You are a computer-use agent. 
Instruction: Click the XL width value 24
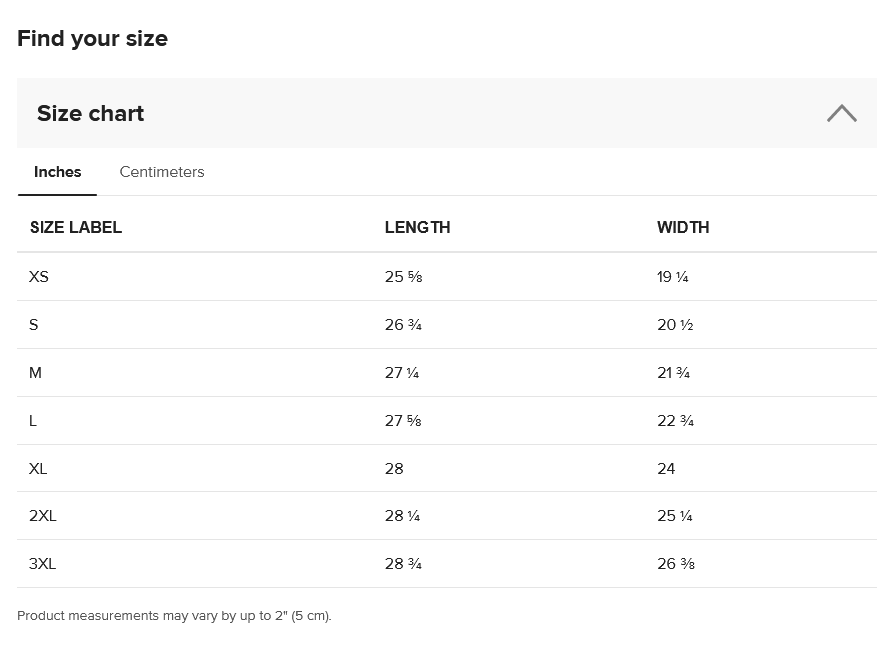pos(666,469)
